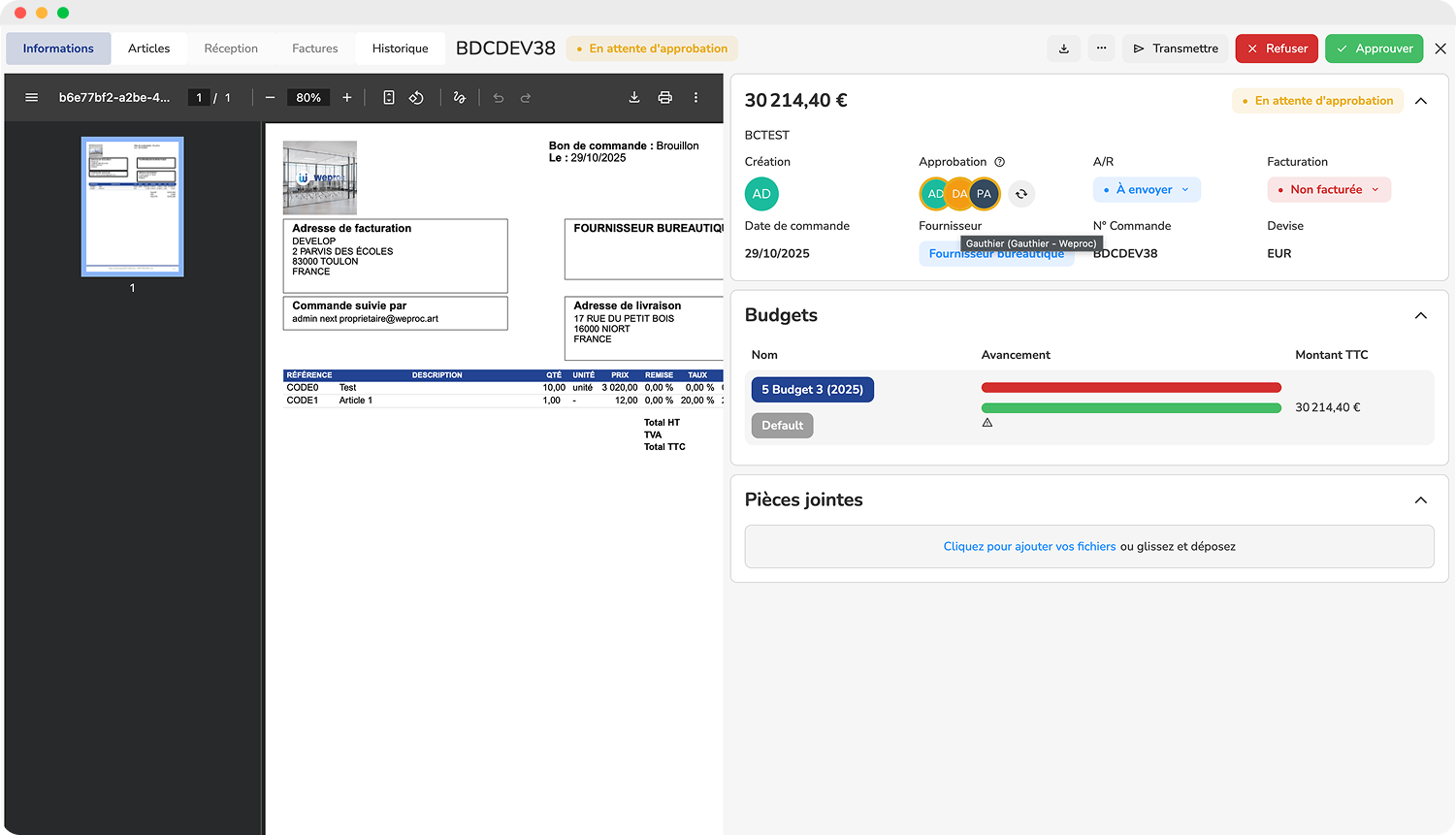Download the PDF via the download icon
Viewport: 1456px width, 835px height.
click(x=633, y=97)
